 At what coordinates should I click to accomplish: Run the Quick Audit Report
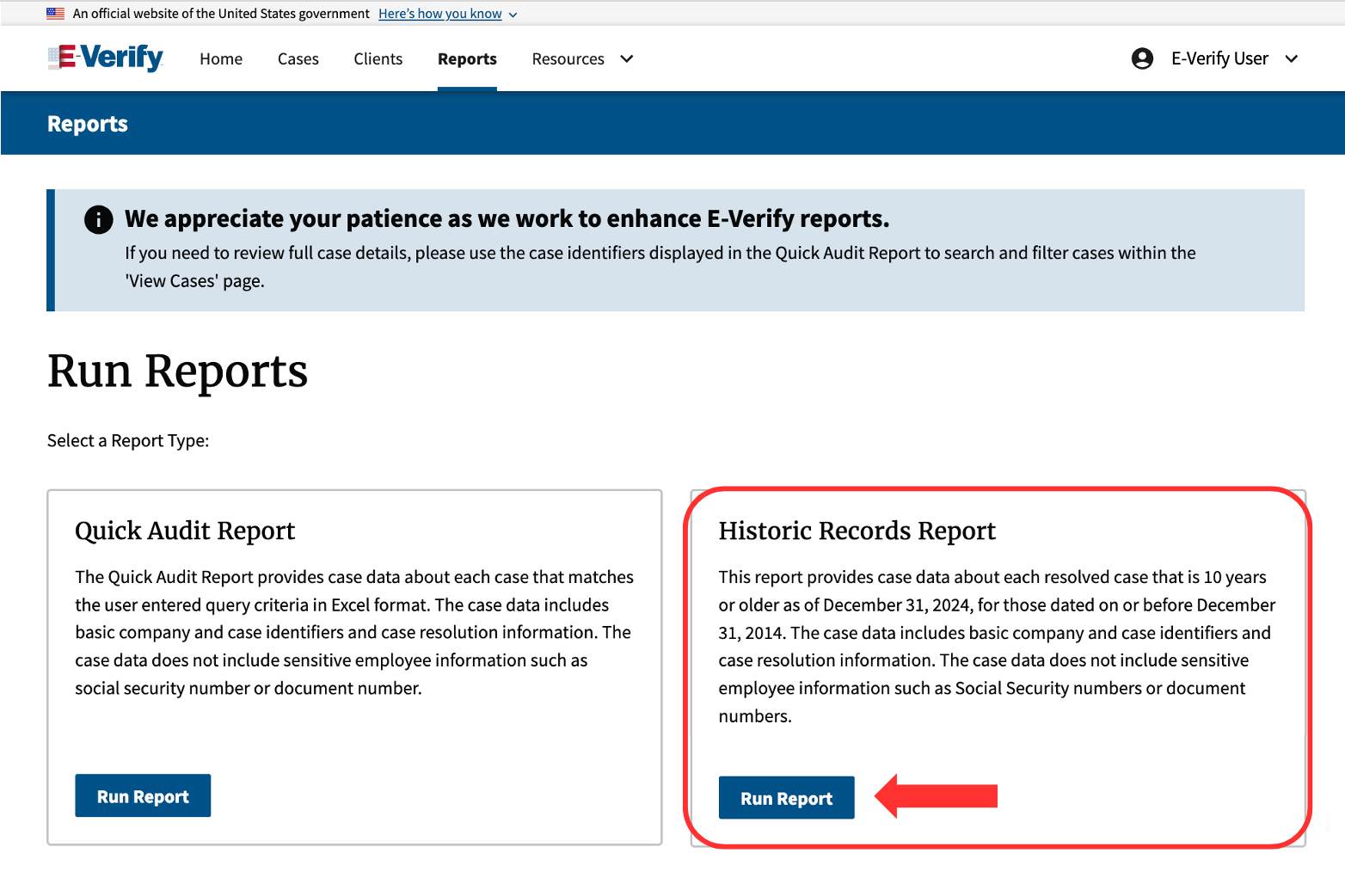143,796
